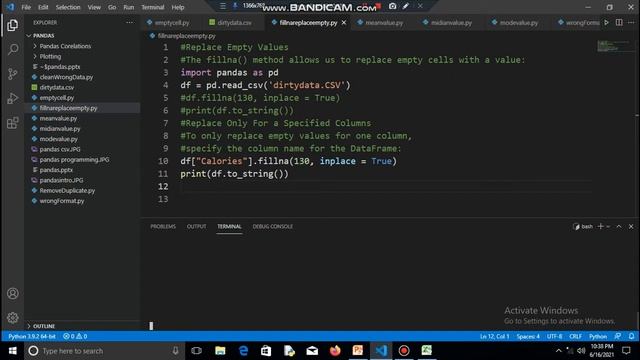This screenshot has width=640, height=360.
Task: Open the Run menu
Action: [x=129, y=7]
